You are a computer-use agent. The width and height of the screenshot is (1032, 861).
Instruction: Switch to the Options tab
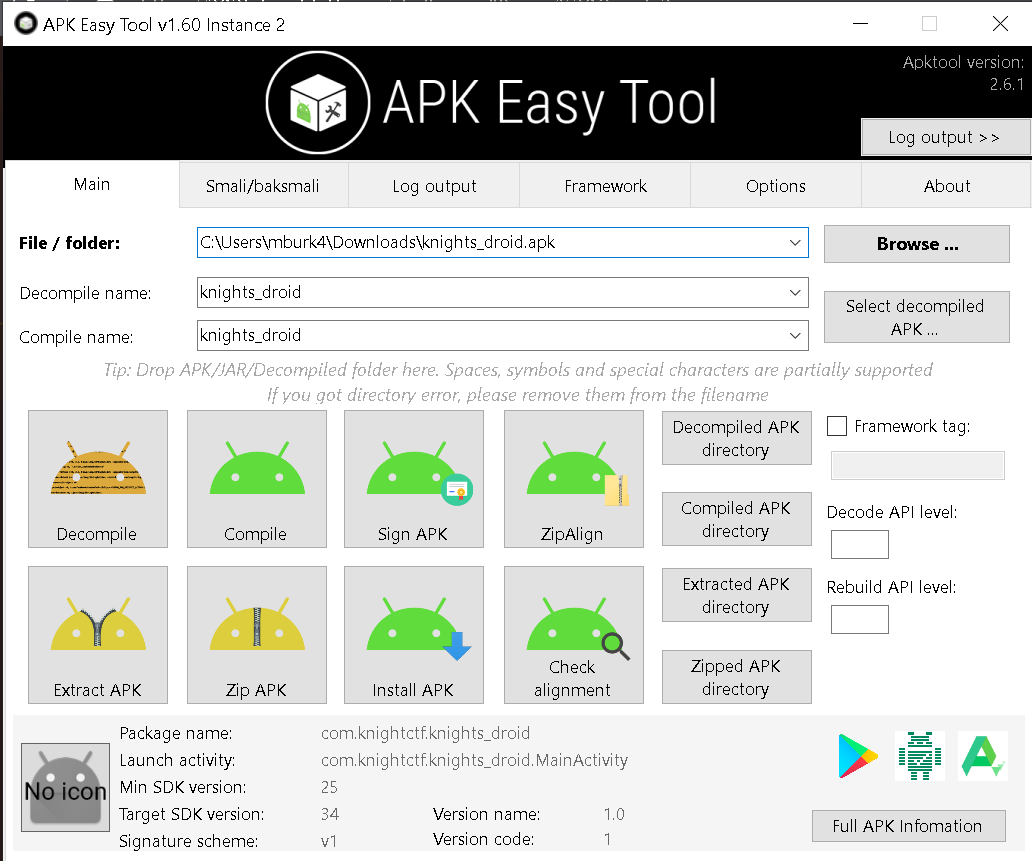(x=776, y=186)
